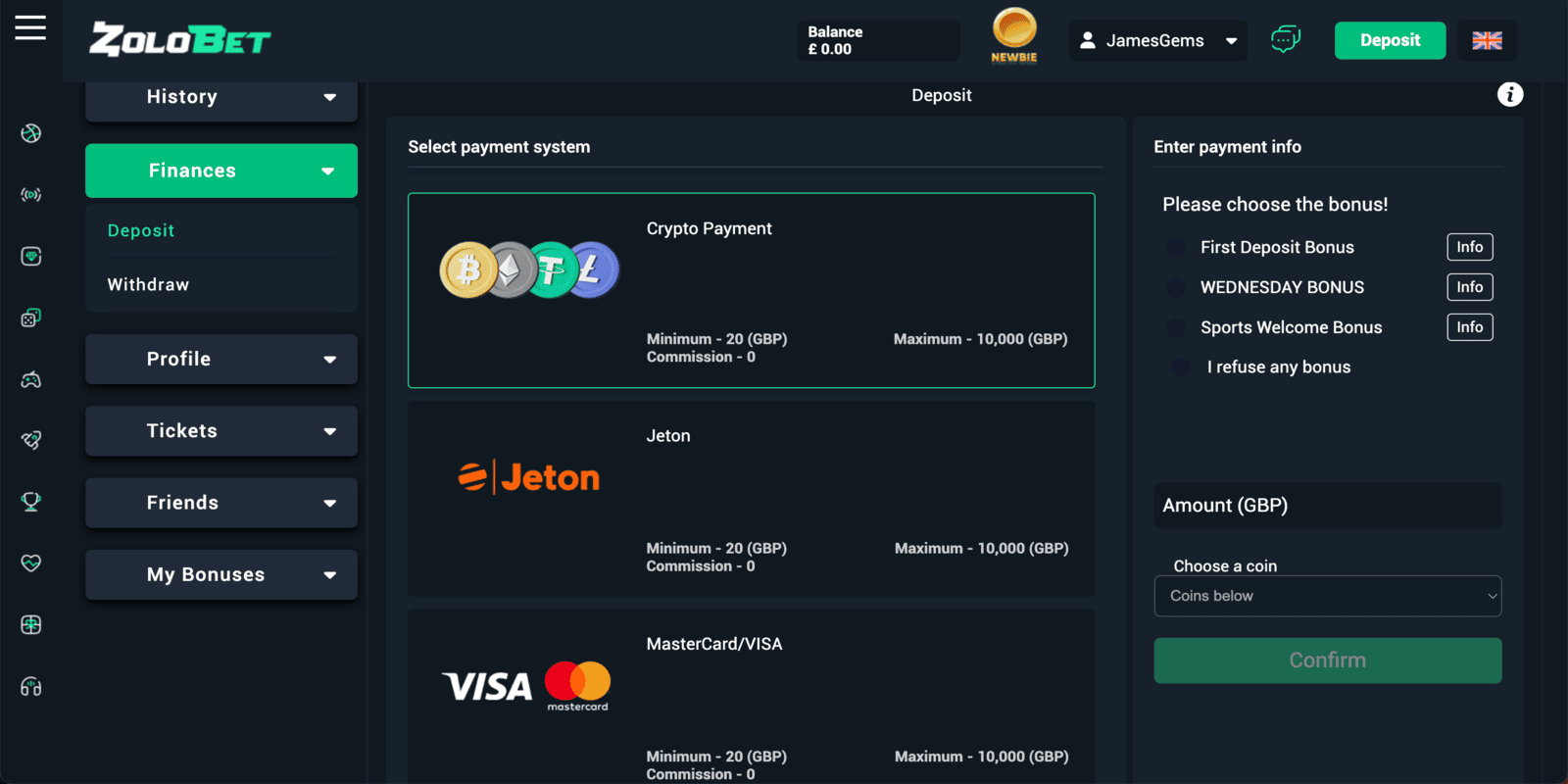Open the hamburger menu

pyautogui.click(x=30, y=27)
